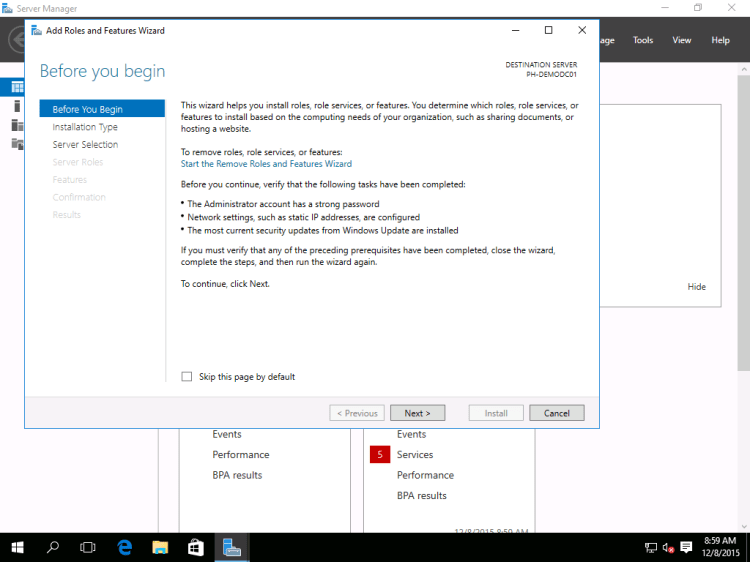Open the Action Center notification icon

(x=686, y=547)
